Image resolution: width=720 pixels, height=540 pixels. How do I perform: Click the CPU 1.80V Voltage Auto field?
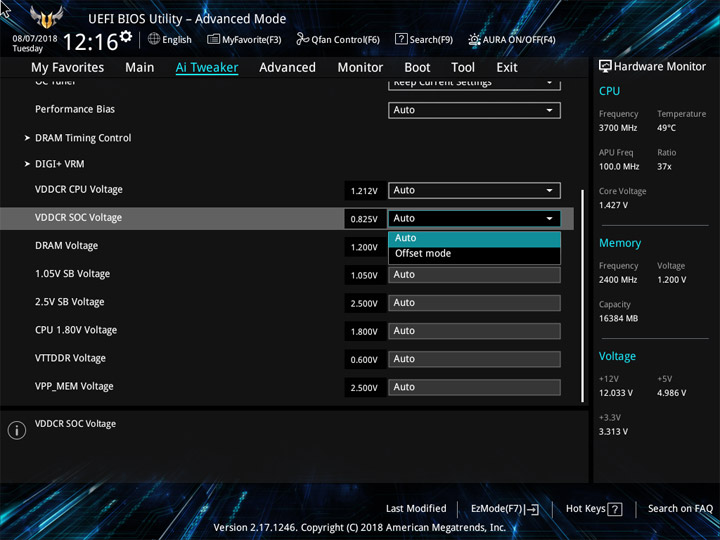coord(474,331)
